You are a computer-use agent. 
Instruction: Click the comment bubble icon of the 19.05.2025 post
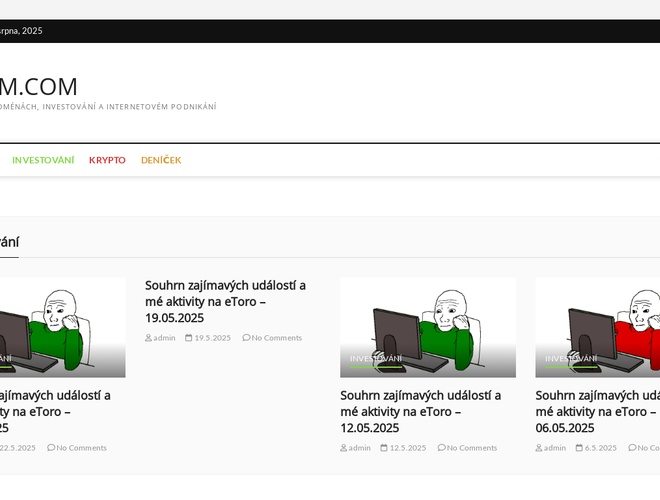[246, 338]
